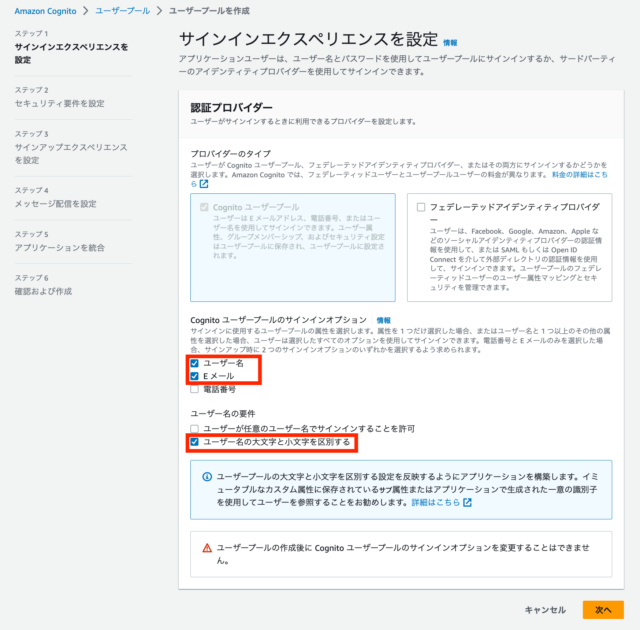Image resolution: width=640 pixels, height=630 pixels.
Task: Select step 6 確認および作成
Action: point(43,291)
